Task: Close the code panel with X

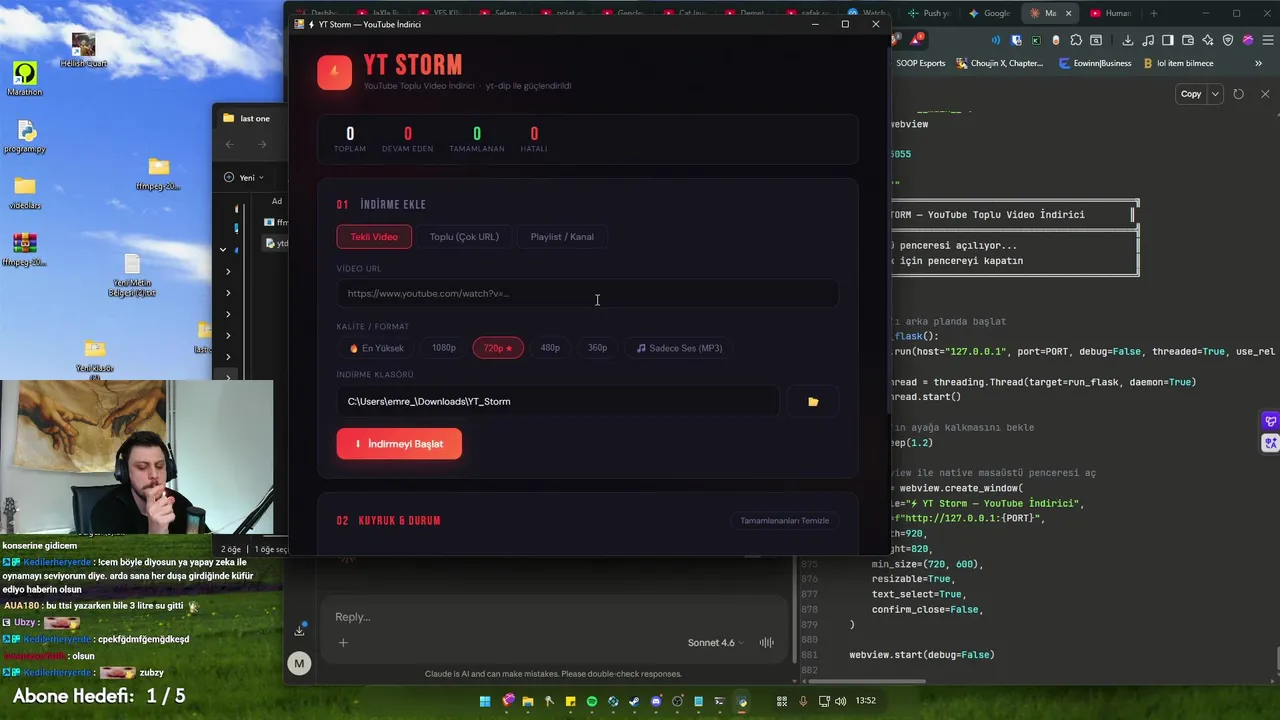Action: tap(1265, 94)
